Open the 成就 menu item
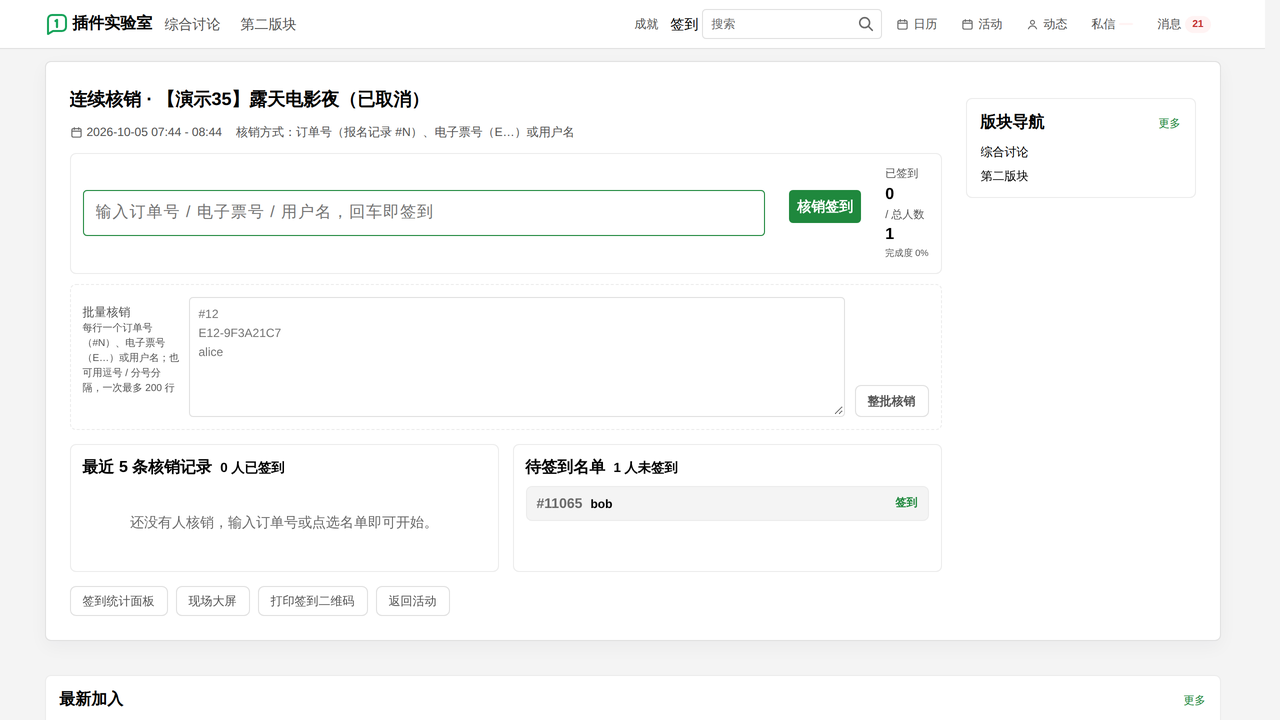Image resolution: width=1280 pixels, height=720 pixels. pos(646,24)
